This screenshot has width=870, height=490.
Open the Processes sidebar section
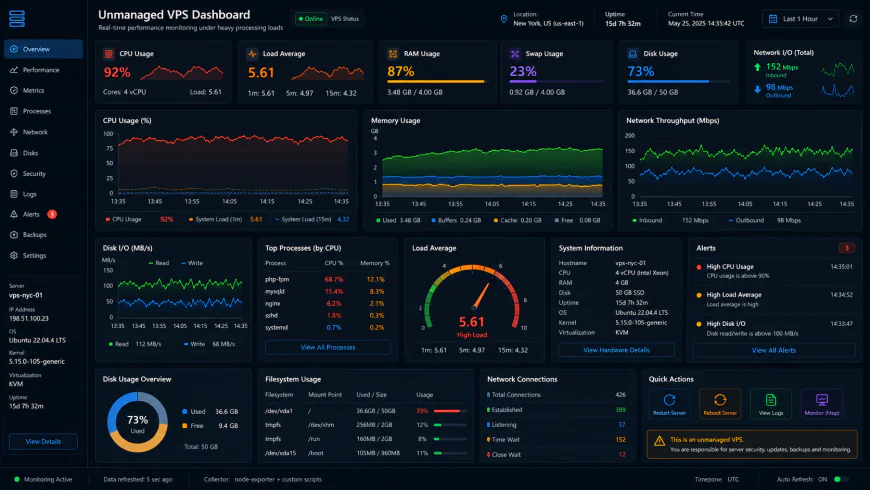tap(43, 112)
